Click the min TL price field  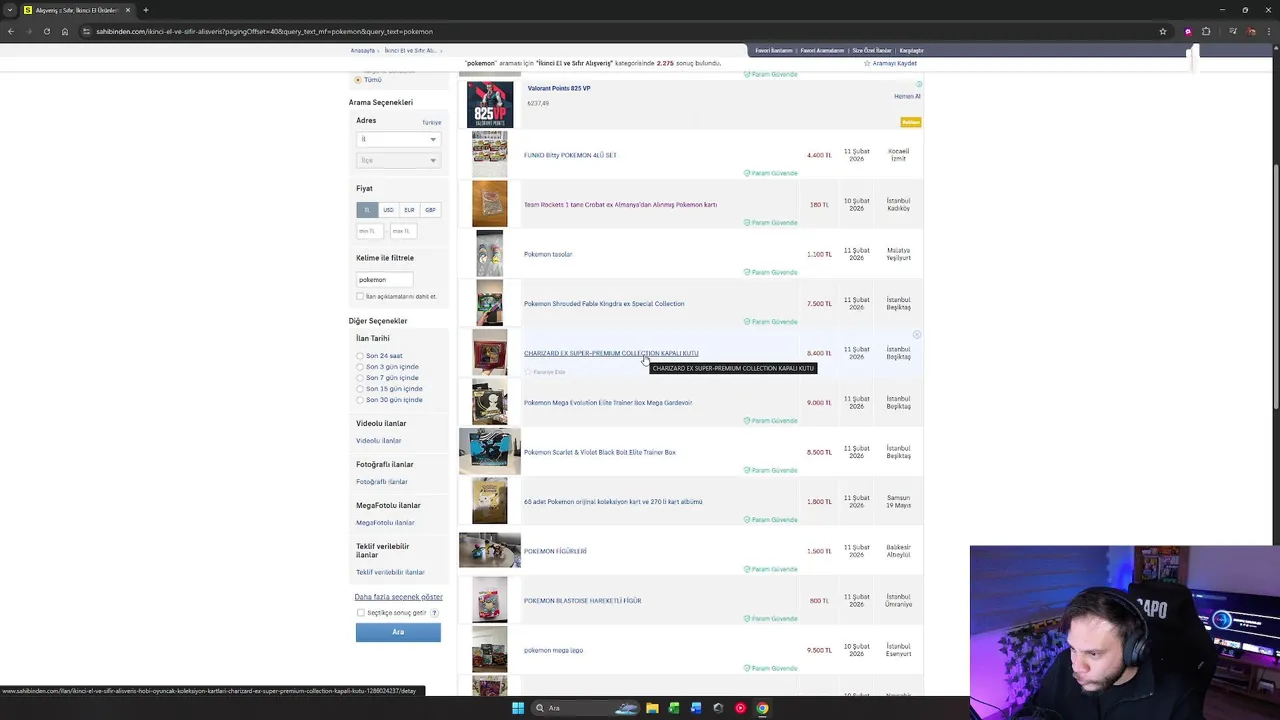371,231
